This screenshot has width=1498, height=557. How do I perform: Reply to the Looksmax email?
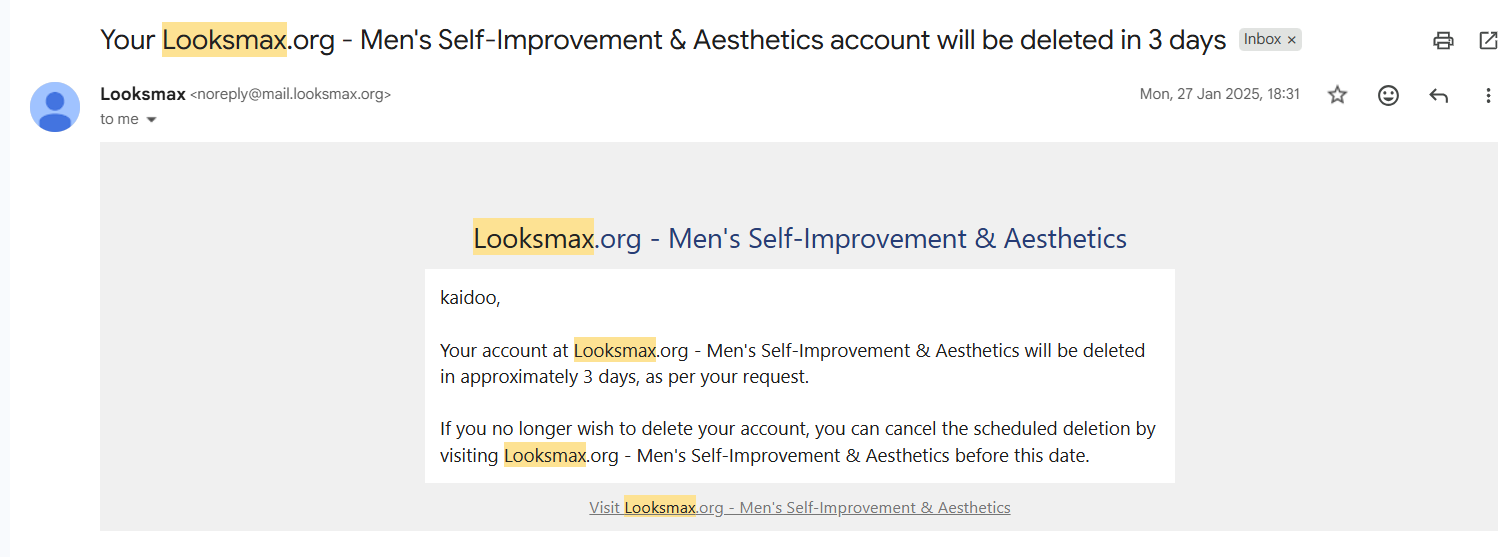[1439, 95]
